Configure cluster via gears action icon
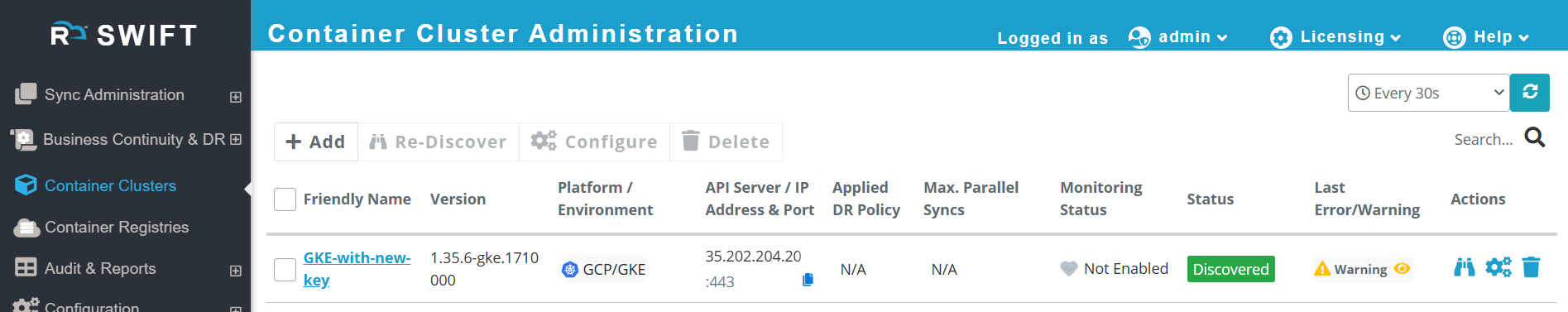1568x312 pixels. [x=1498, y=267]
